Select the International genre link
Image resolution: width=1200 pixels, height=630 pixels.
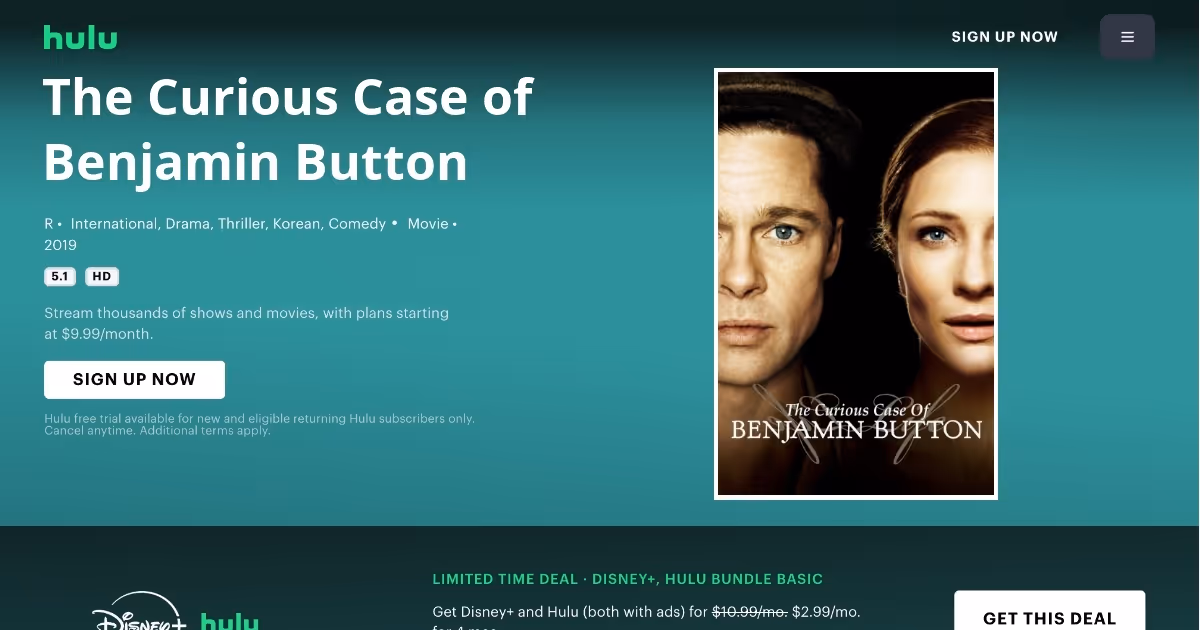click(x=114, y=224)
